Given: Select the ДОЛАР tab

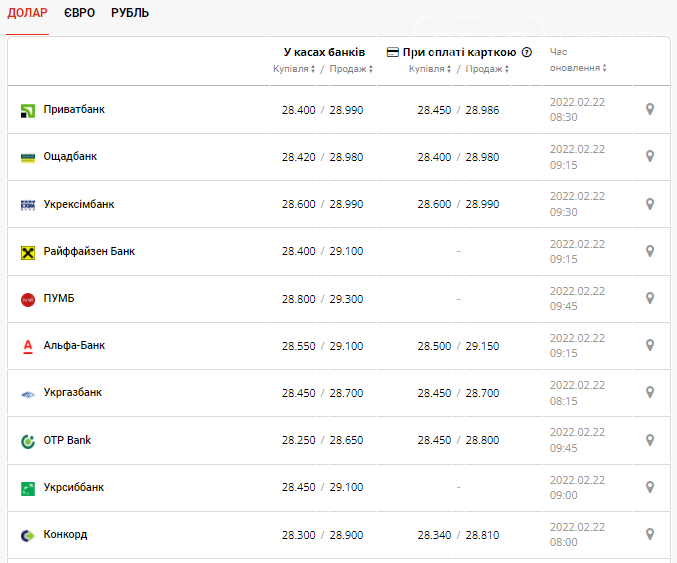Looking at the screenshot, I should [27, 13].
